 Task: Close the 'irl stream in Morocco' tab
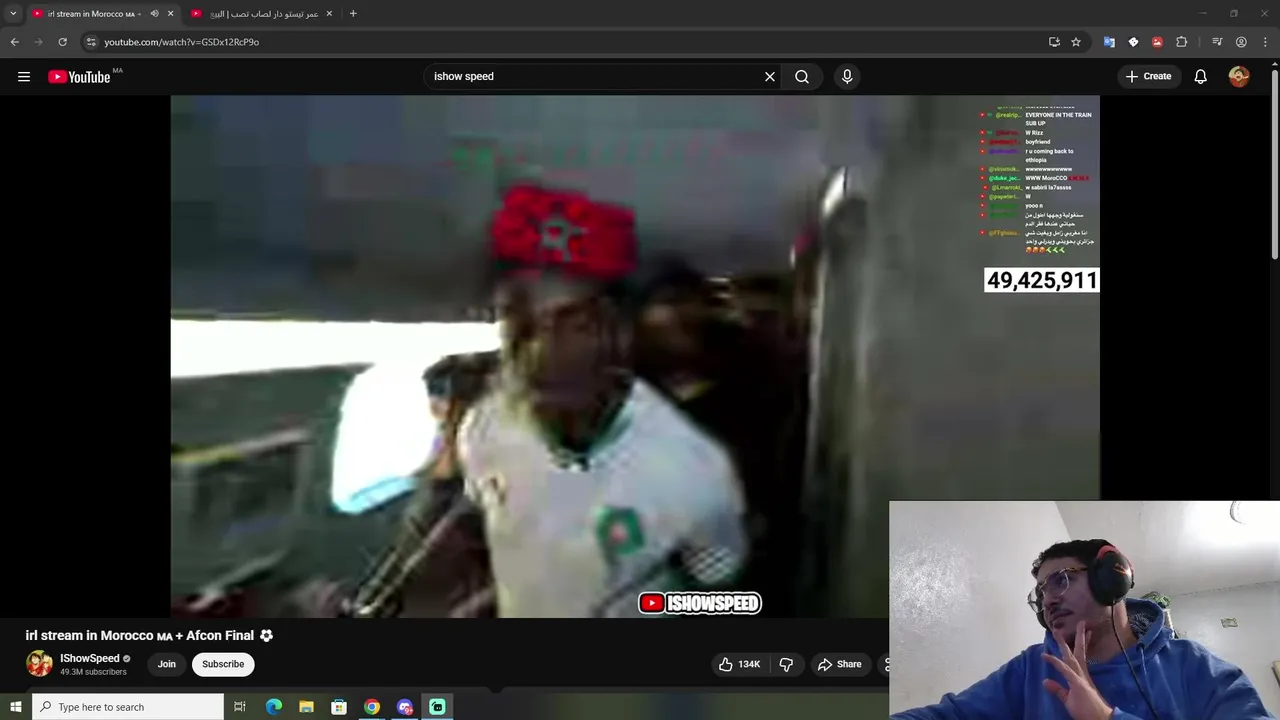click(170, 14)
